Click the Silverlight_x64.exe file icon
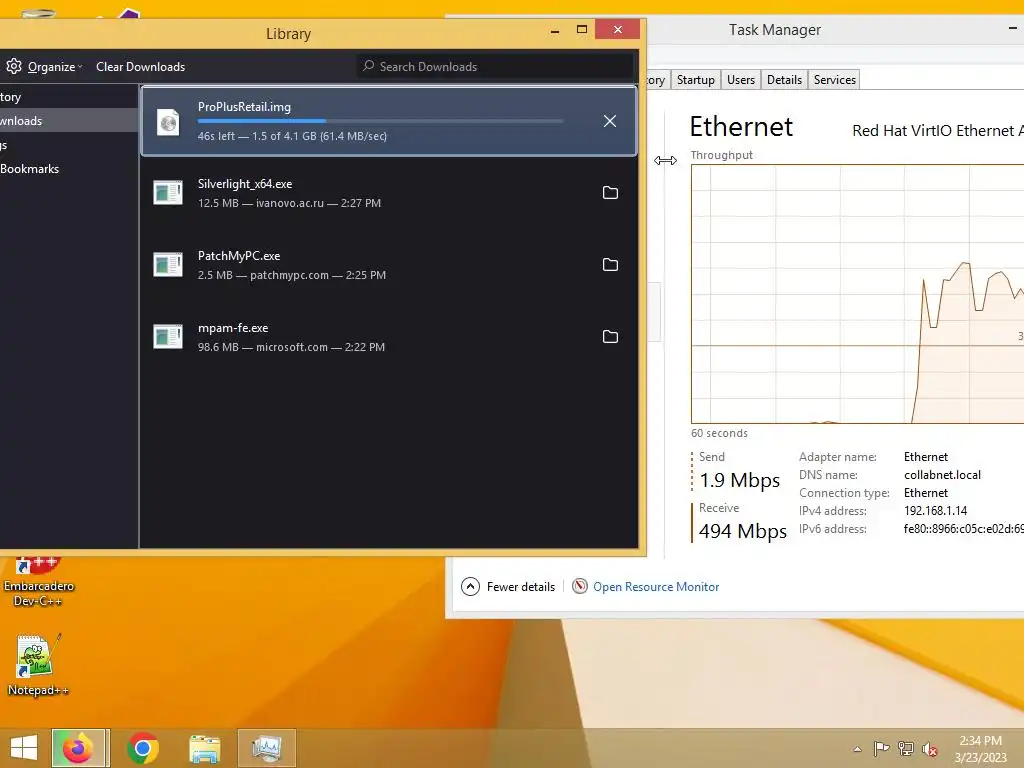Screen dimensions: 1024x768 click(x=168, y=193)
